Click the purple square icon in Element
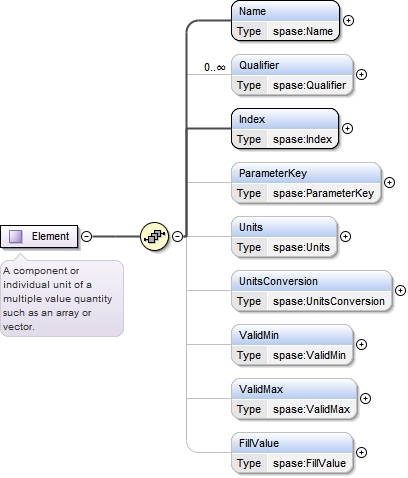 [x=16, y=236]
